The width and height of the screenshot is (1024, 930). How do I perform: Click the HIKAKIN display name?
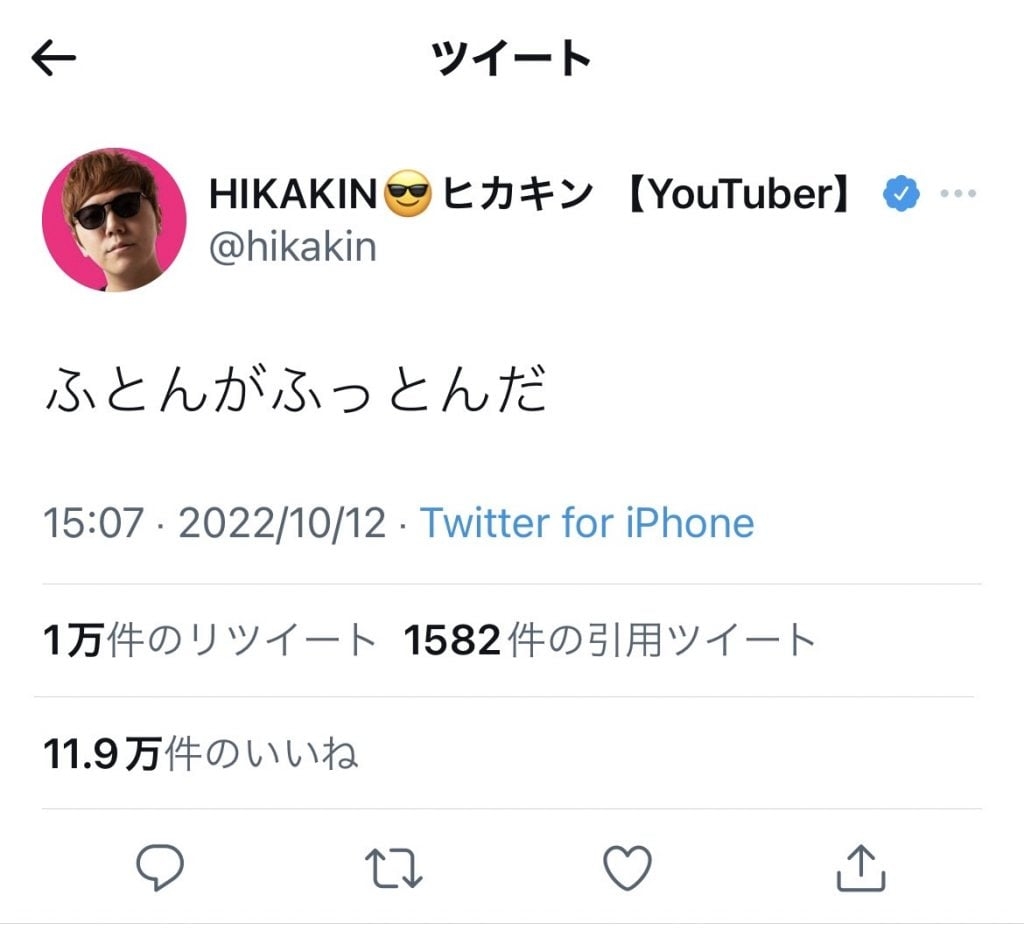point(293,194)
